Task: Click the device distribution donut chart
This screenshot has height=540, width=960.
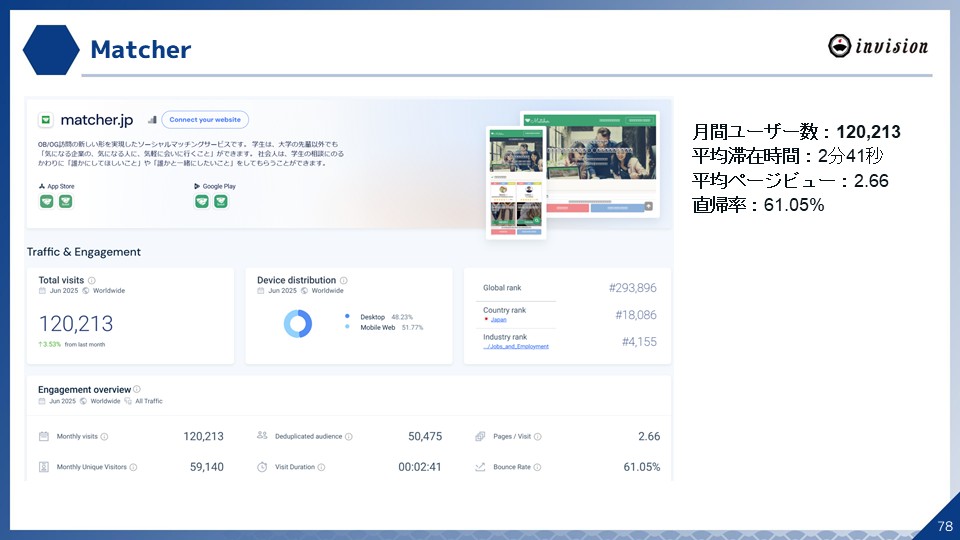Action: 298,323
